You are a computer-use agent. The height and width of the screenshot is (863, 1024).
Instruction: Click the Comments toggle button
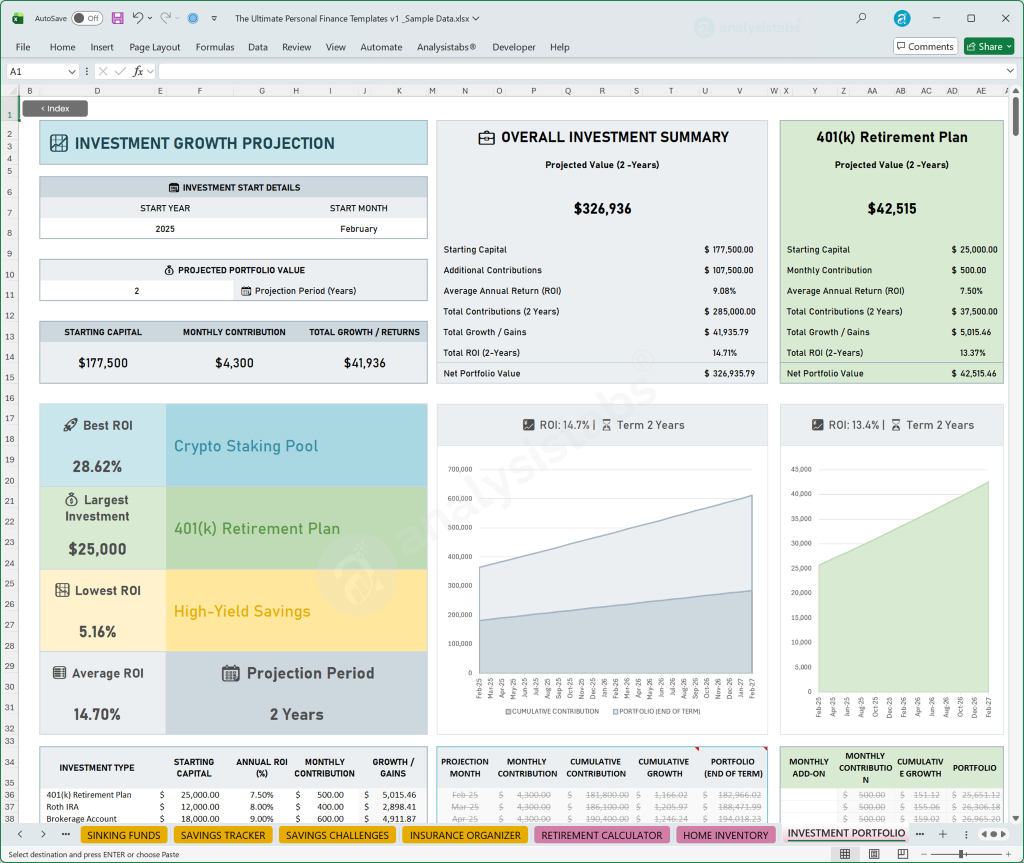tap(924, 46)
